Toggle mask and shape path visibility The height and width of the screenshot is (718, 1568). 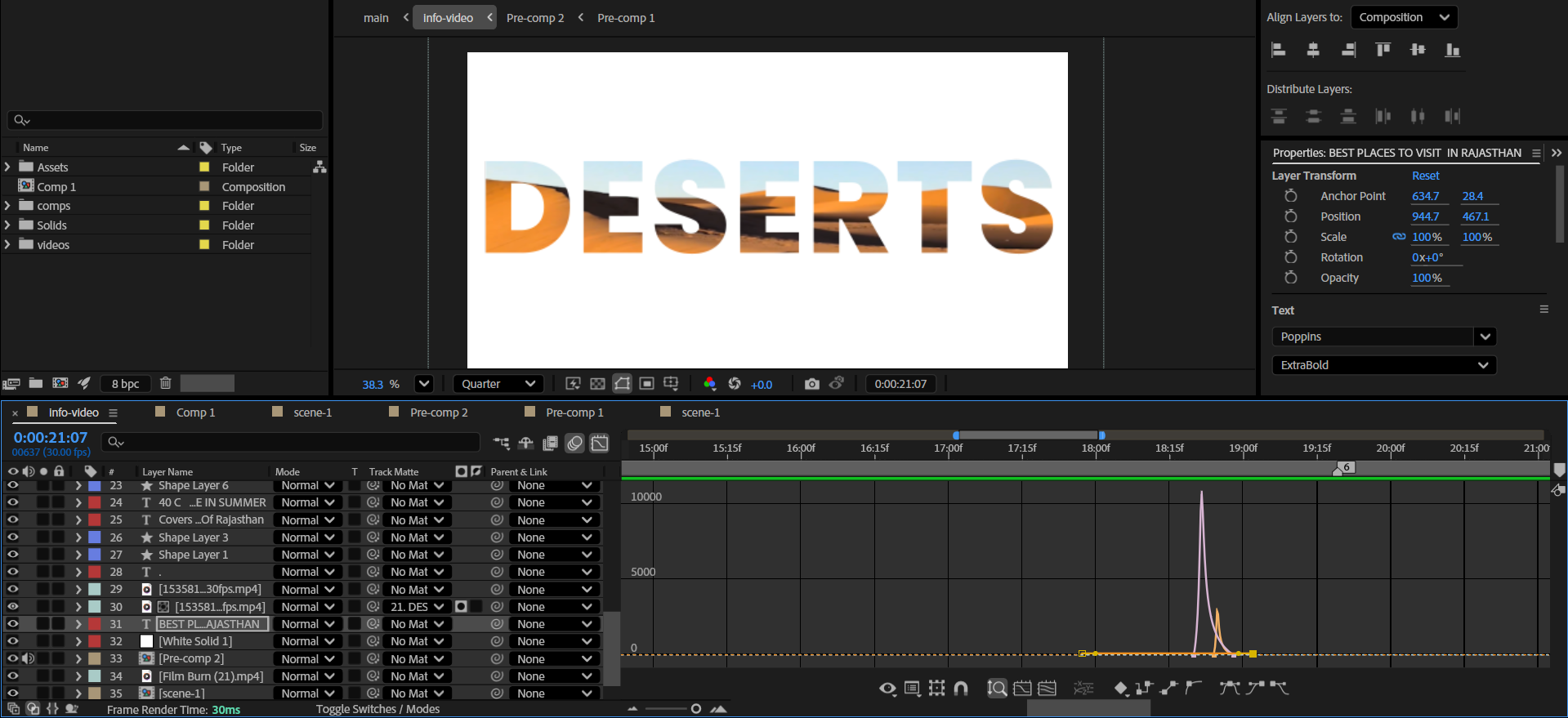pyautogui.click(x=623, y=384)
